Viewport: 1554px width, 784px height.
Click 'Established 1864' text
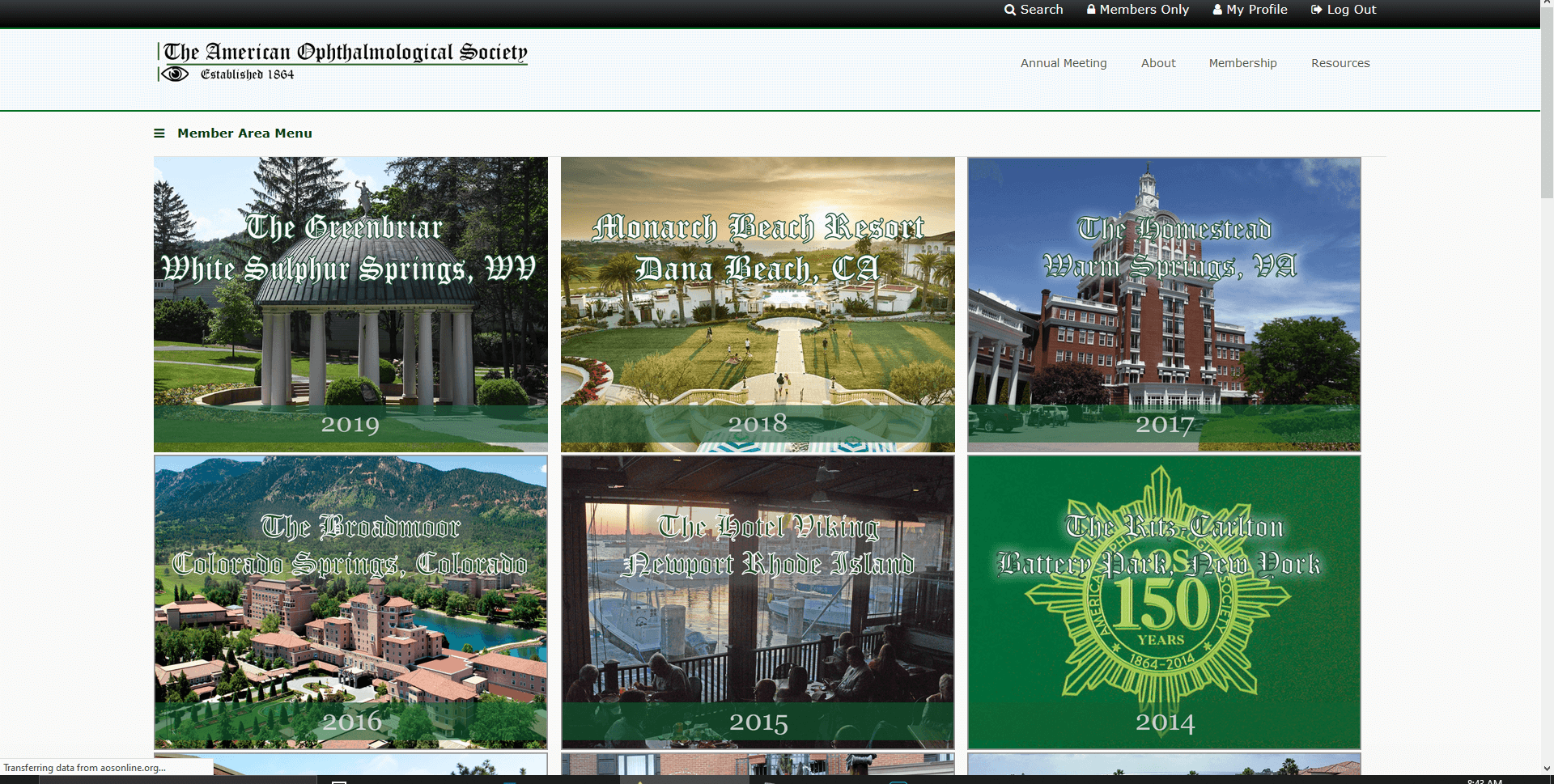[248, 74]
